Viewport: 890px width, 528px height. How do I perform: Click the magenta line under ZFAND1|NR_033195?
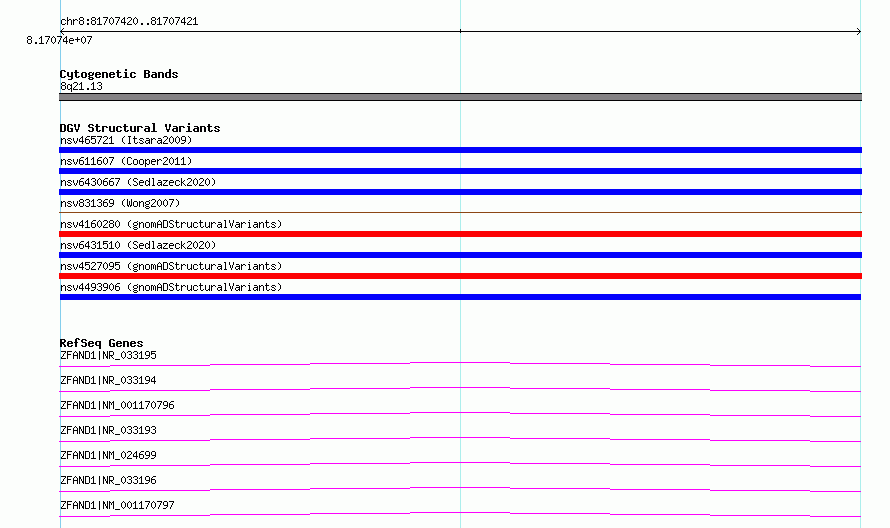[x=460, y=364]
